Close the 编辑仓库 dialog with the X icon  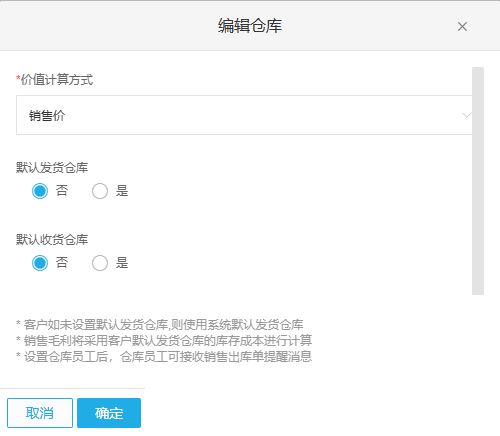462,26
